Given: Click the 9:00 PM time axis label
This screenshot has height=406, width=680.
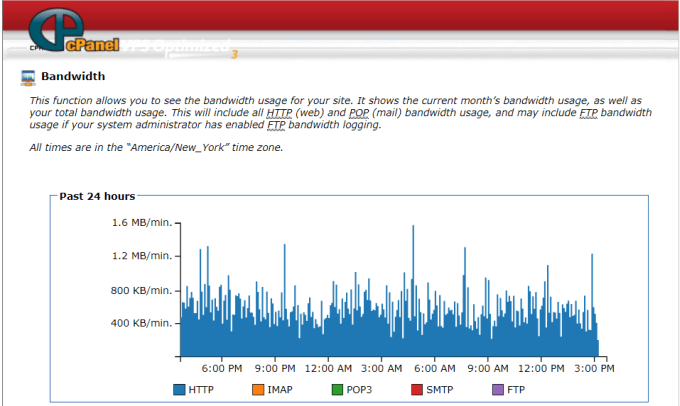Looking at the screenshot, I should point(275,369).
